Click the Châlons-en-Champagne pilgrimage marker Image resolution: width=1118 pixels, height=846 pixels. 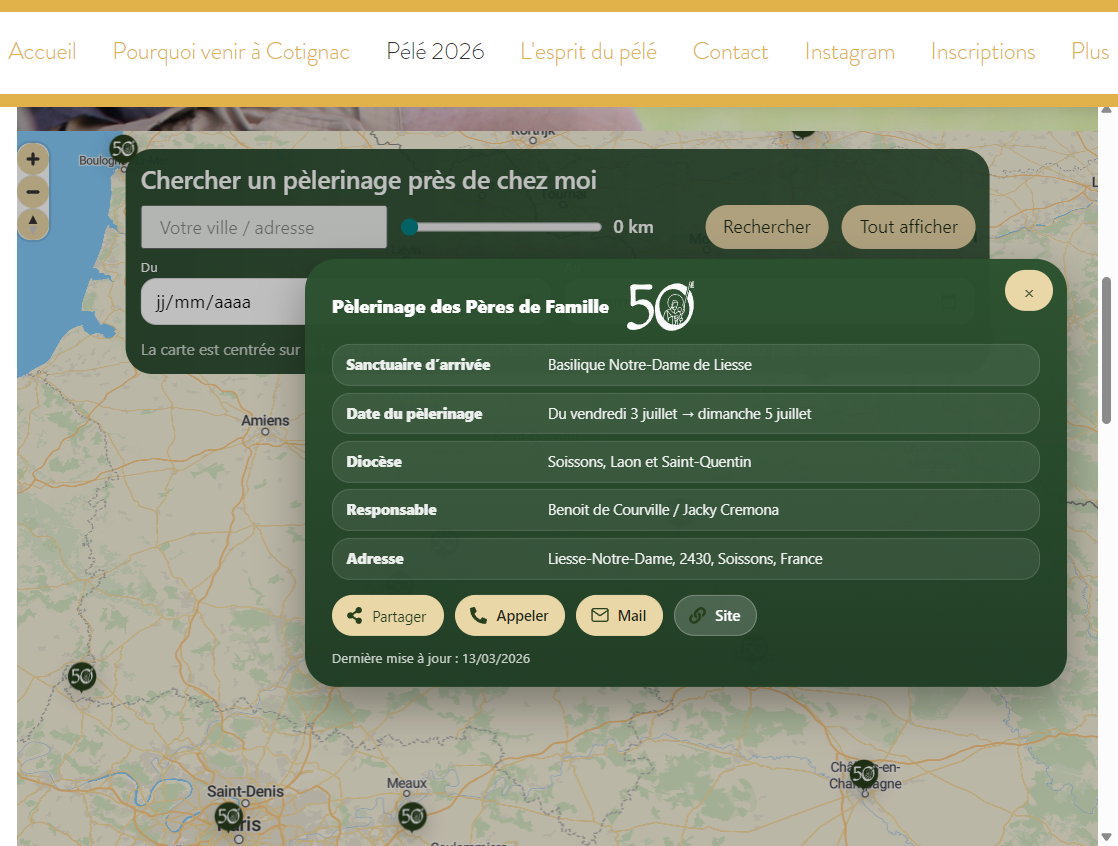coord(863,773)
